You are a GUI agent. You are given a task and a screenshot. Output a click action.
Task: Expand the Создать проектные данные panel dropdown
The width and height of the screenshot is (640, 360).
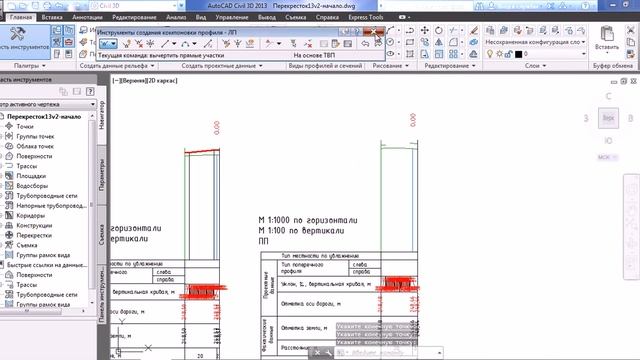tap(222, 65)
